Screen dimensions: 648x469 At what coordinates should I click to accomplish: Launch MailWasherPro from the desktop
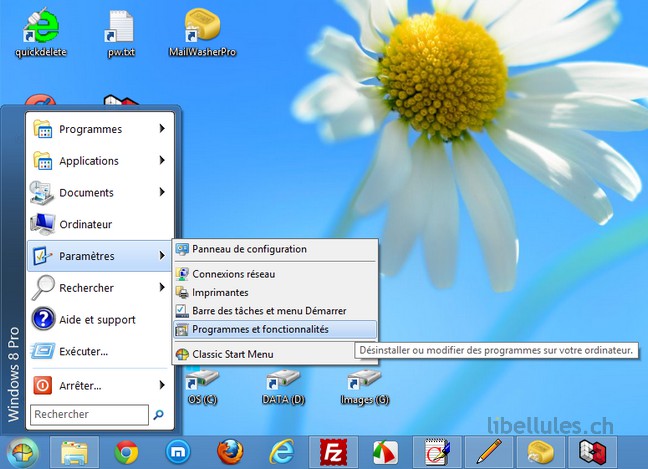click(x=201, y=30)
